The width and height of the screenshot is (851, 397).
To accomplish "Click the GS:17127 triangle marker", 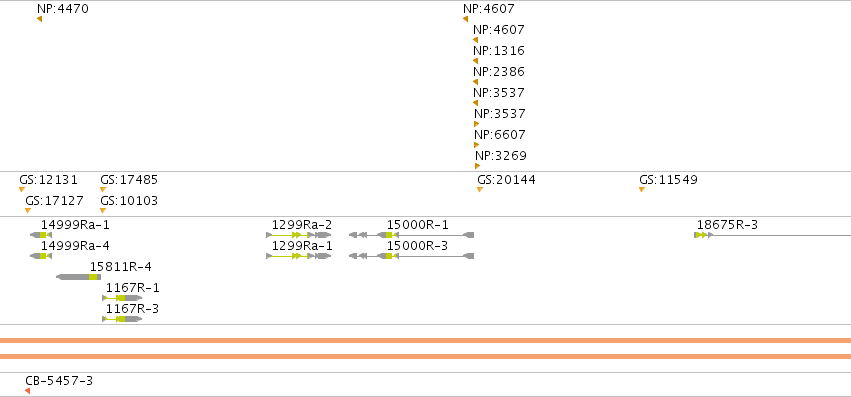I will tap(28, 210).
